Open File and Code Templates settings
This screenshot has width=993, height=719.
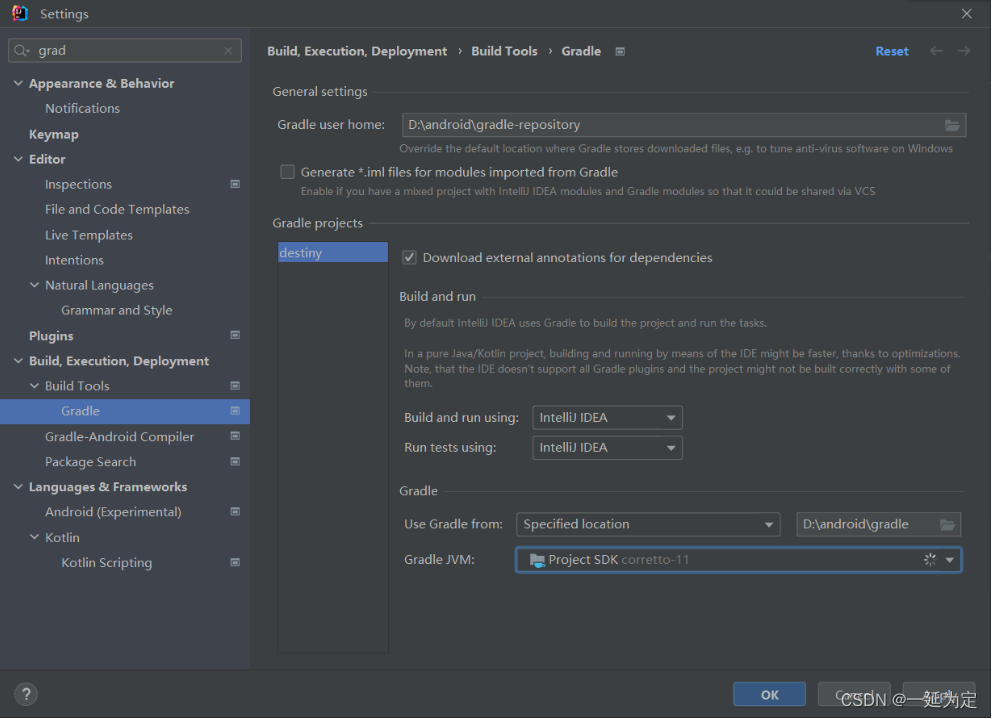coord(117,210)
